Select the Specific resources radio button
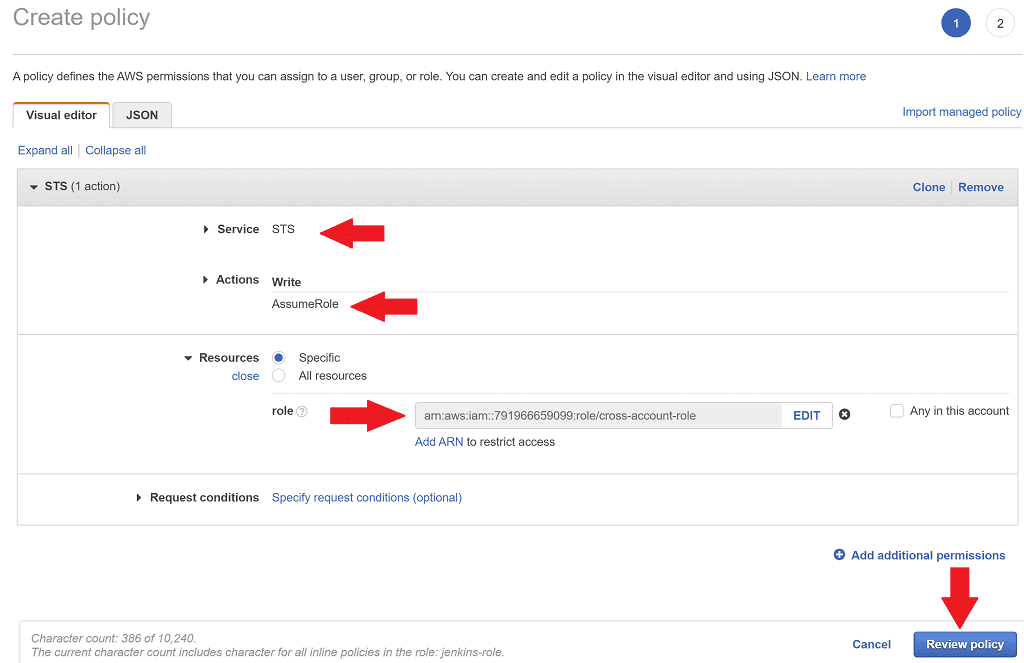The height and width of the screenshot is (663, 1024). tap(279, 357)
